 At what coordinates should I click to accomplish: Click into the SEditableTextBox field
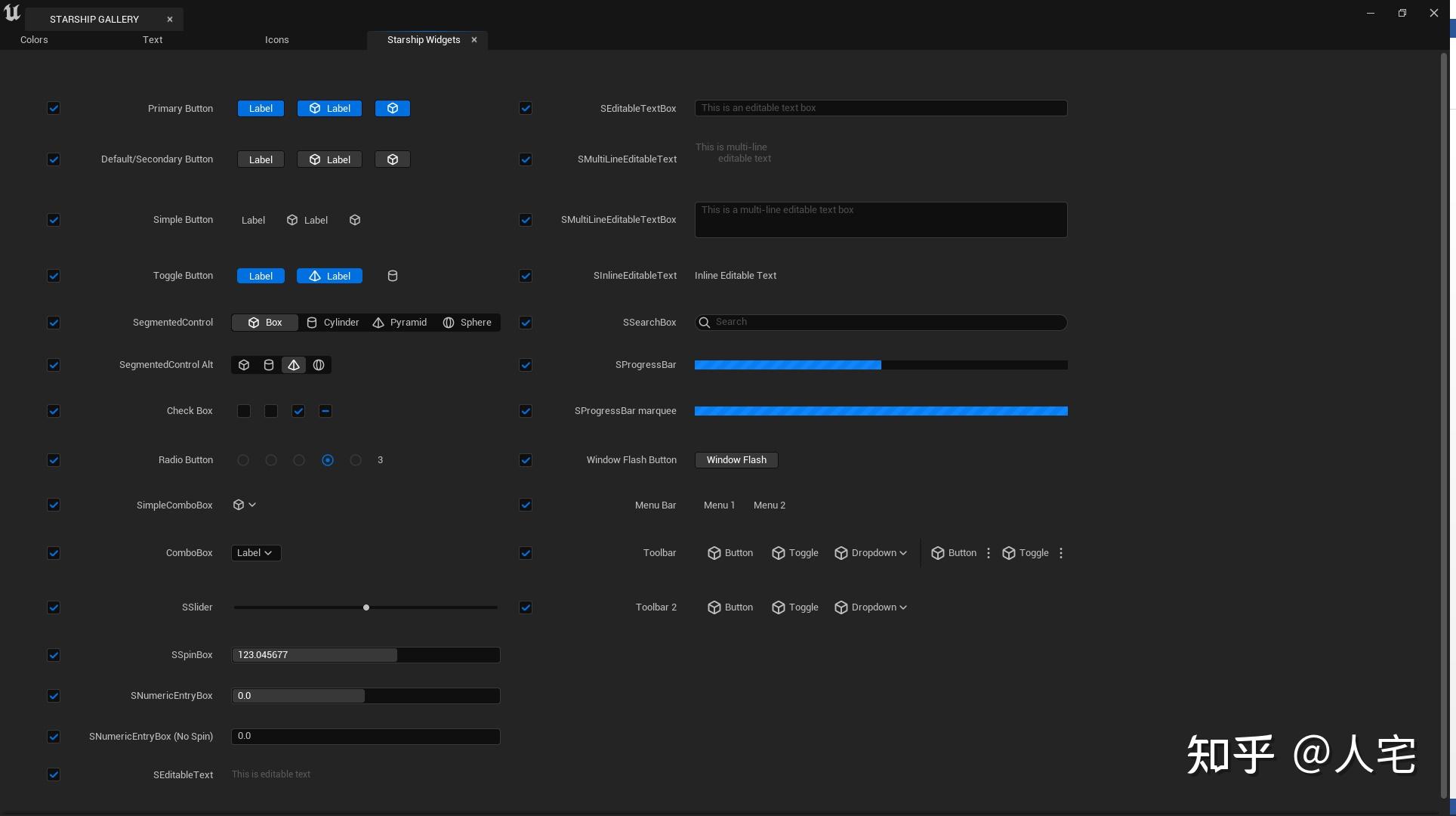point(881,108)
